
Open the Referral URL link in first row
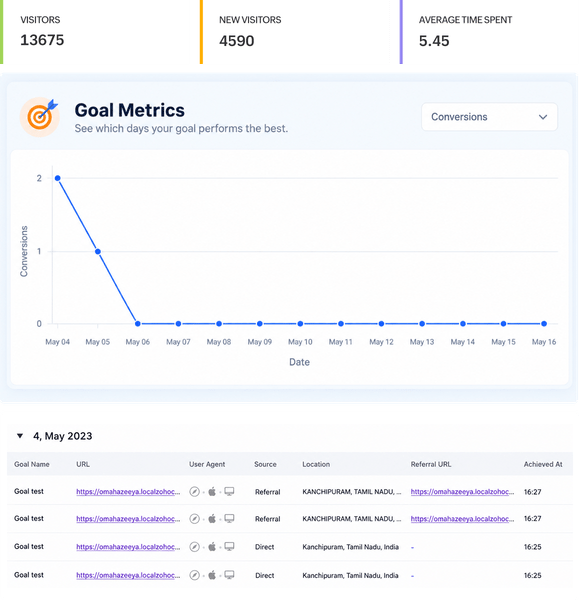(x=462, y=492)
